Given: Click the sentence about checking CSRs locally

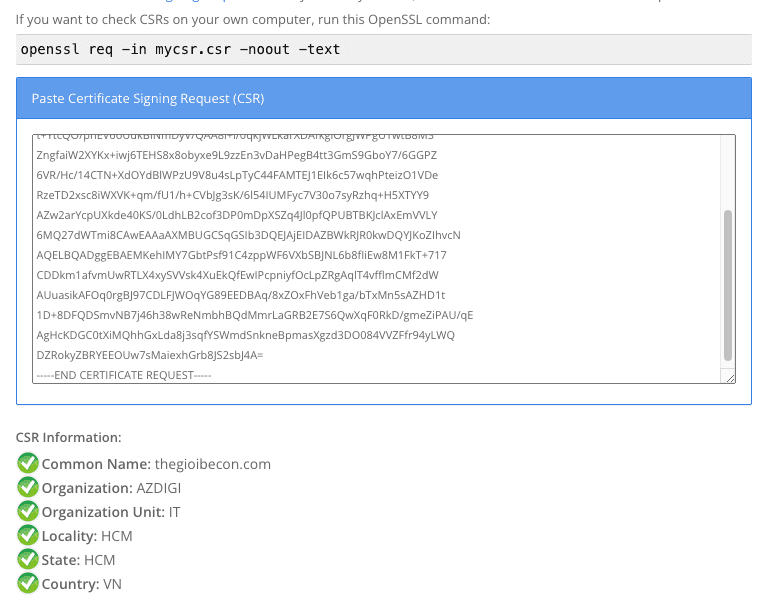Looking at the screenshot, I should [253, 19].
